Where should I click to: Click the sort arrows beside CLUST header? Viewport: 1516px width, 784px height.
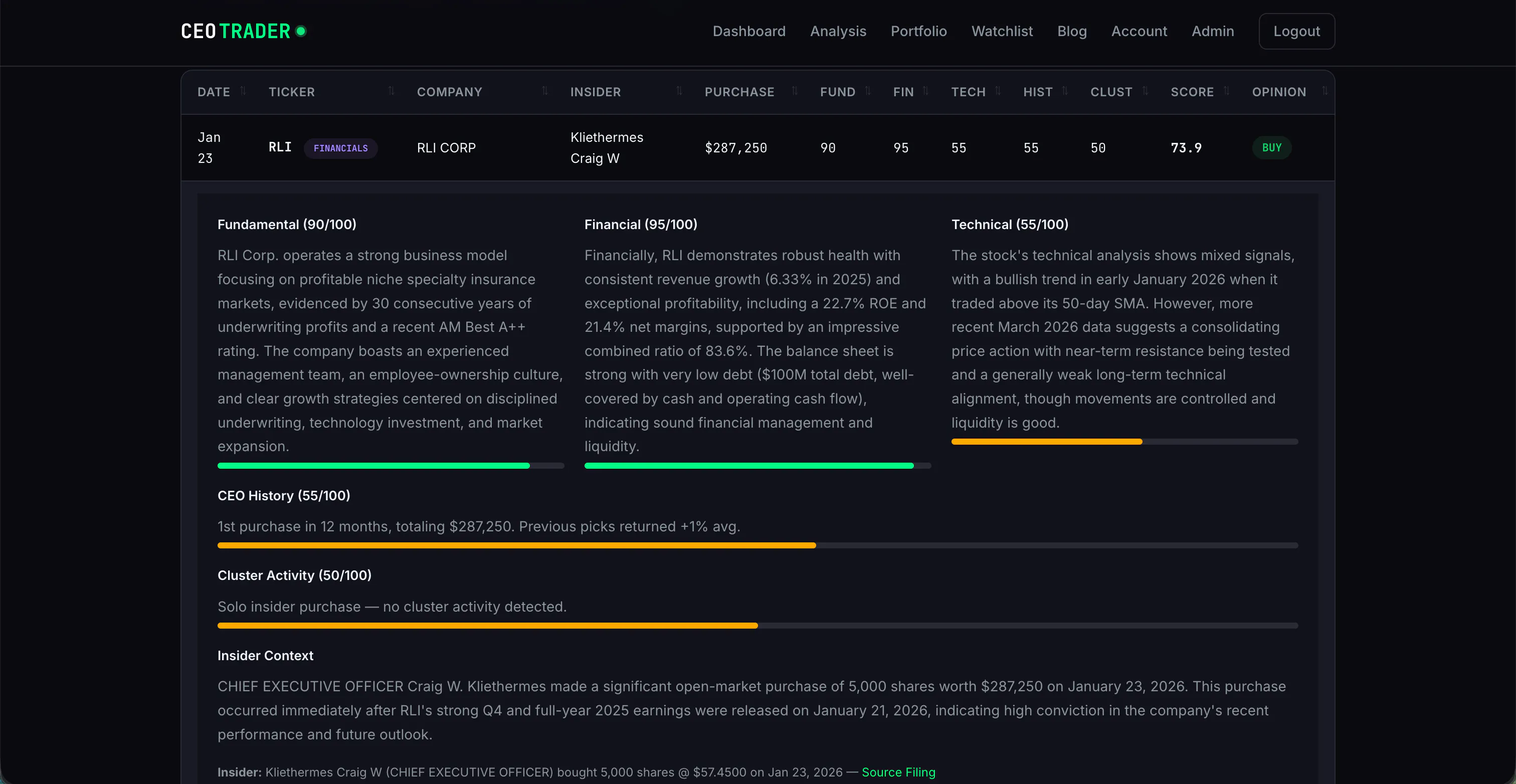click(x=1145, y=91)
